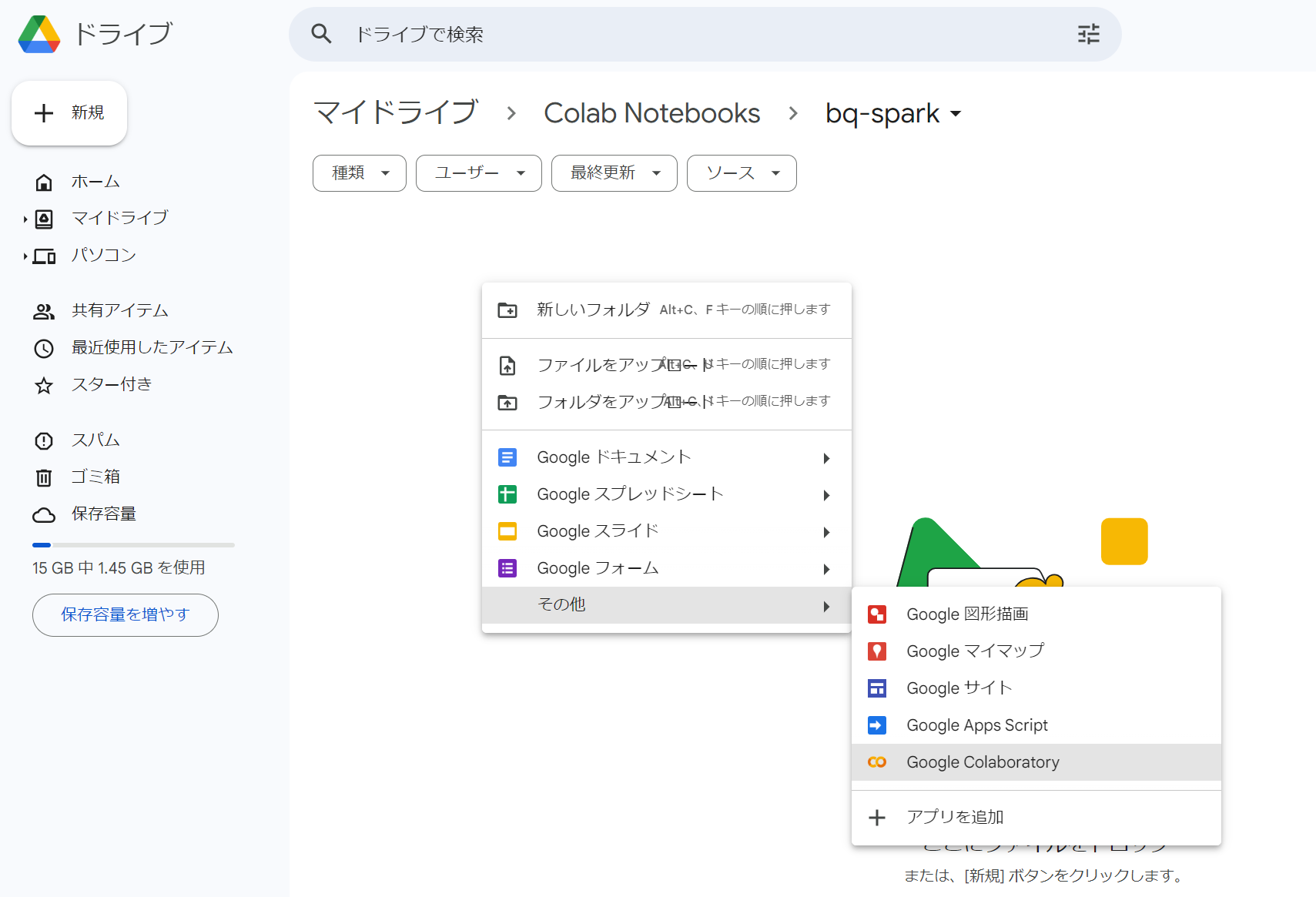The width and height of the screenshot is (1316, 897).
Task: Open スパム in sidebar
Action: pos(95,441)
